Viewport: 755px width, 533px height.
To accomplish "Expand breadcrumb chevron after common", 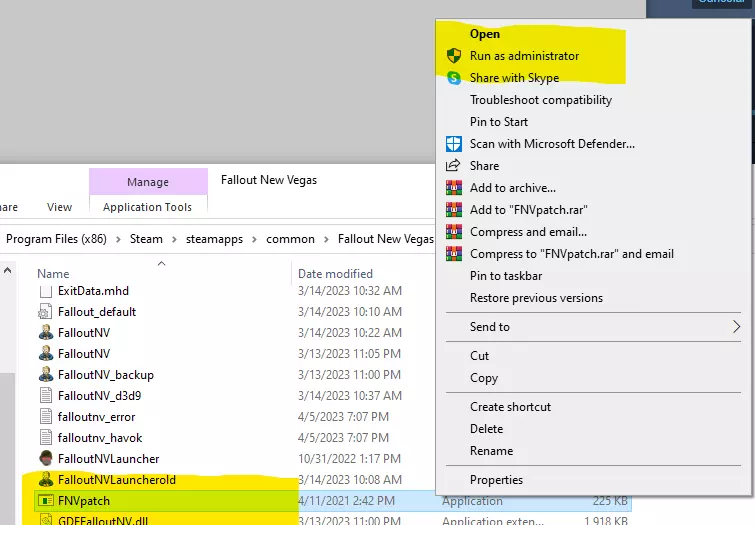I will (x=326, y=239).
